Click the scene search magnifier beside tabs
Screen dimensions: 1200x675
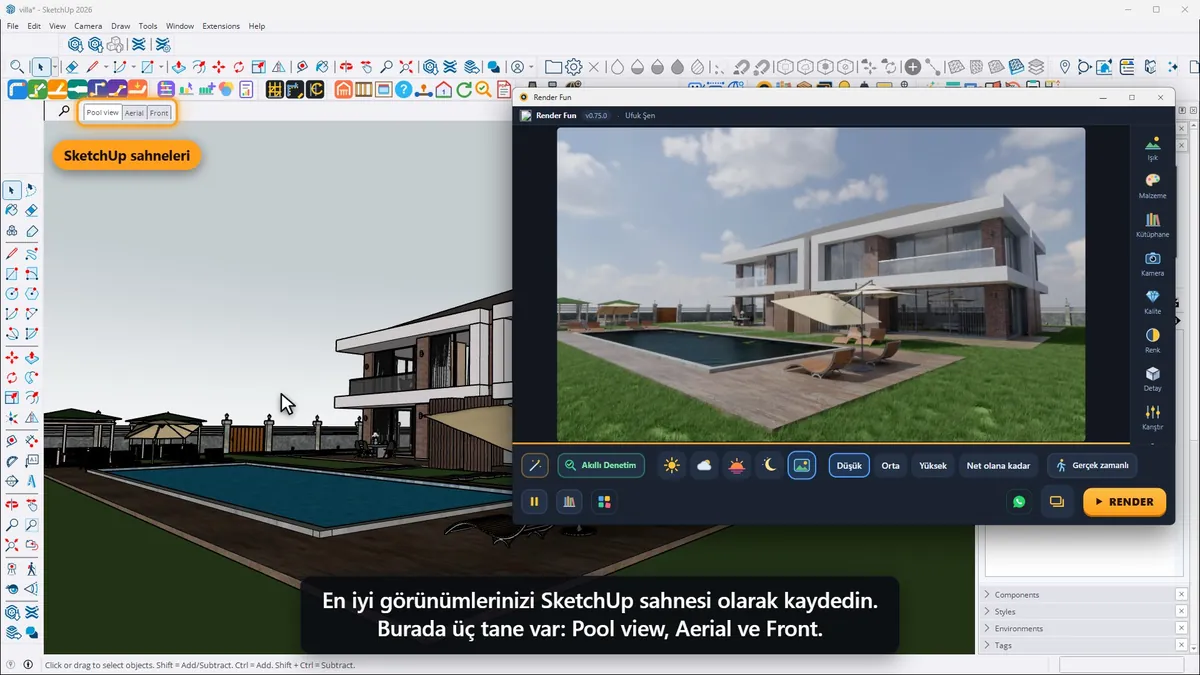click(64, 112)
